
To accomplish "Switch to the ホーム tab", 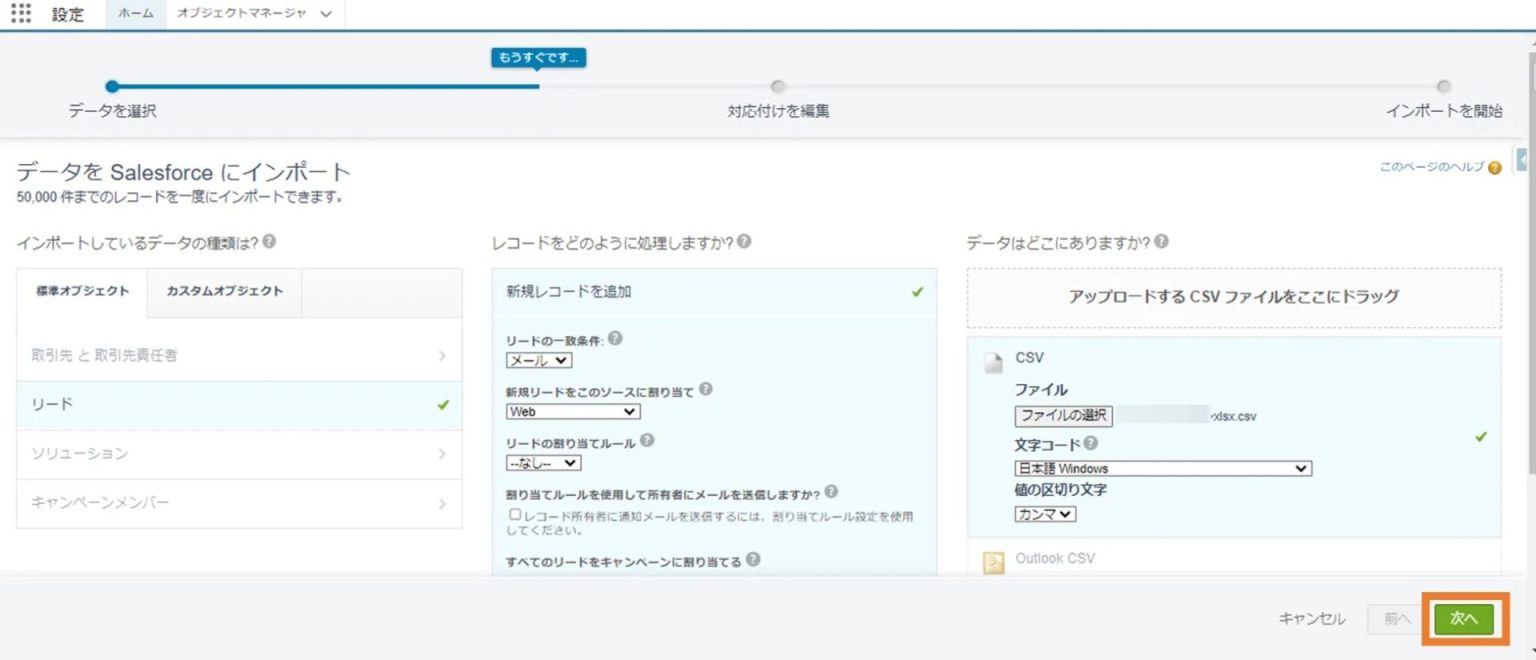I will [x=136, y=15].
